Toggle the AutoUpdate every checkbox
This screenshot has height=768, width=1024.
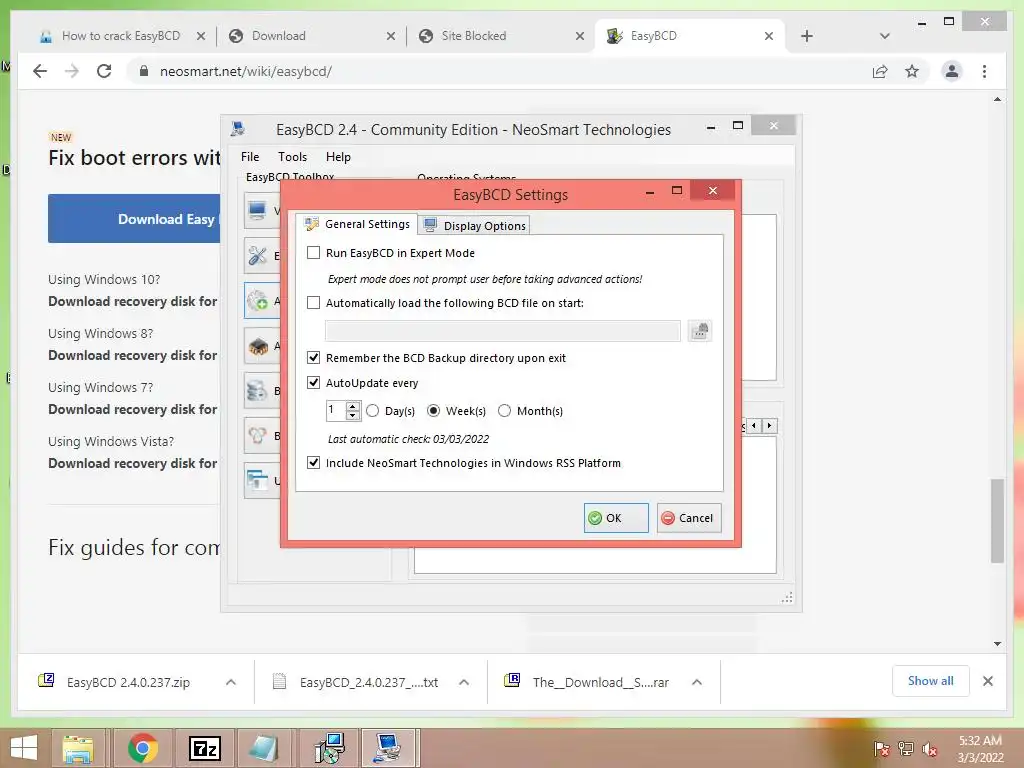coord(313,382)
